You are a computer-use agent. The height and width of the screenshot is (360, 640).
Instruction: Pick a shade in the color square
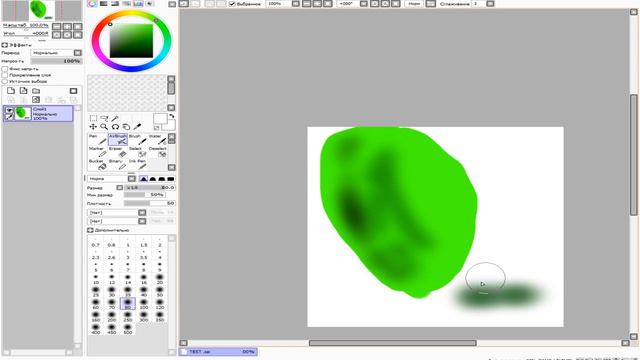pyautogui.click(x=131, y=40)
